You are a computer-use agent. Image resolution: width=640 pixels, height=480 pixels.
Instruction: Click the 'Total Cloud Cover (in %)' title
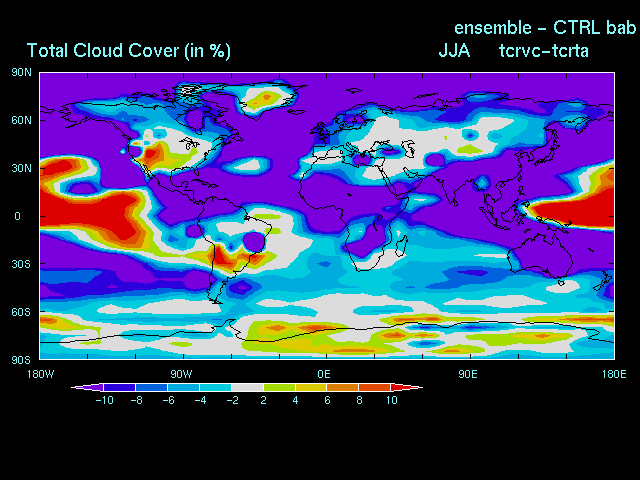128,51
